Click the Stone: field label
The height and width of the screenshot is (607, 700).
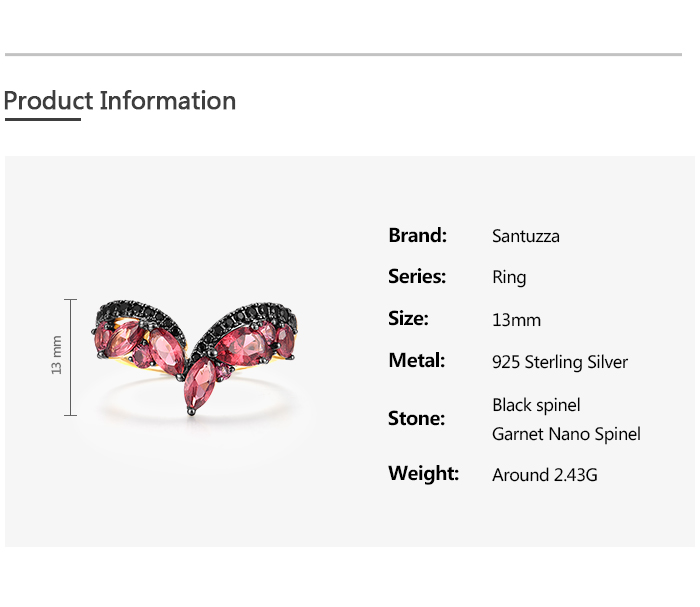coord(416,418)
